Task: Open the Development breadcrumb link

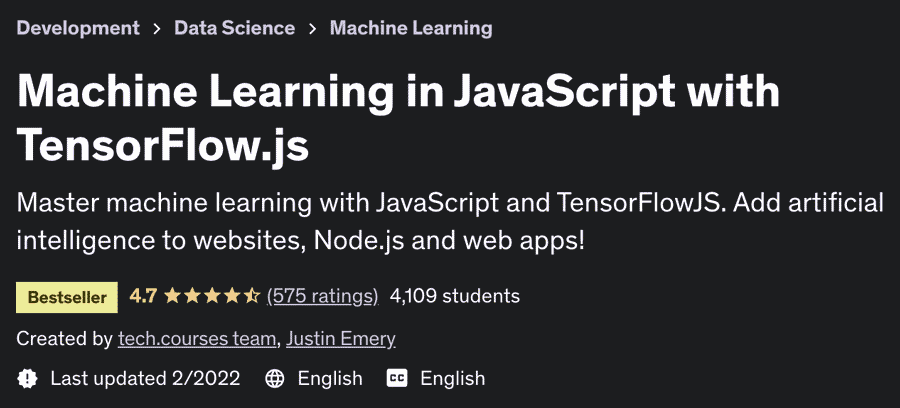Action: coord(78,28)
